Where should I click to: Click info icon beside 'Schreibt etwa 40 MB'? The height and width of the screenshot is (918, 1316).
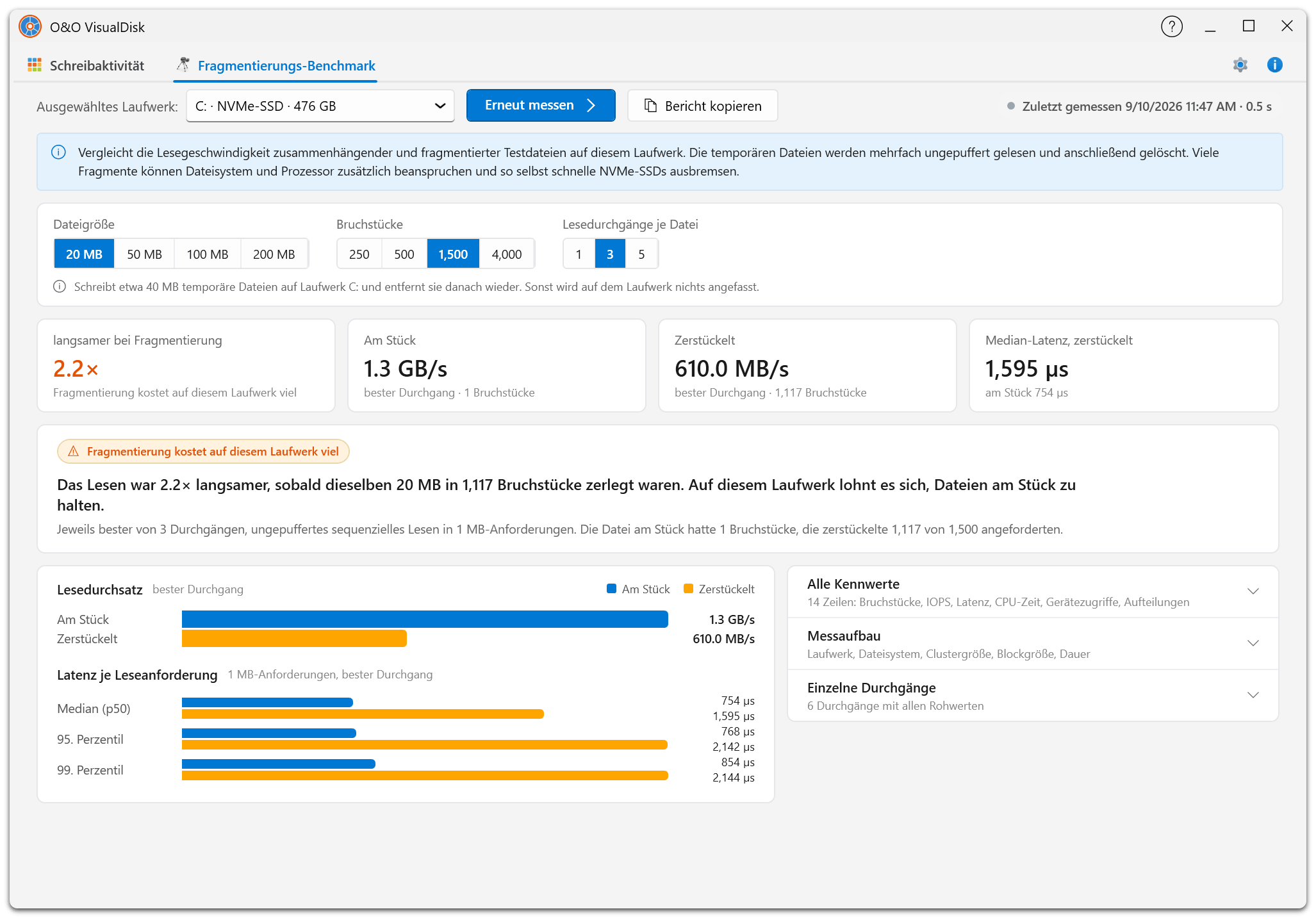(x=60, y=286)
